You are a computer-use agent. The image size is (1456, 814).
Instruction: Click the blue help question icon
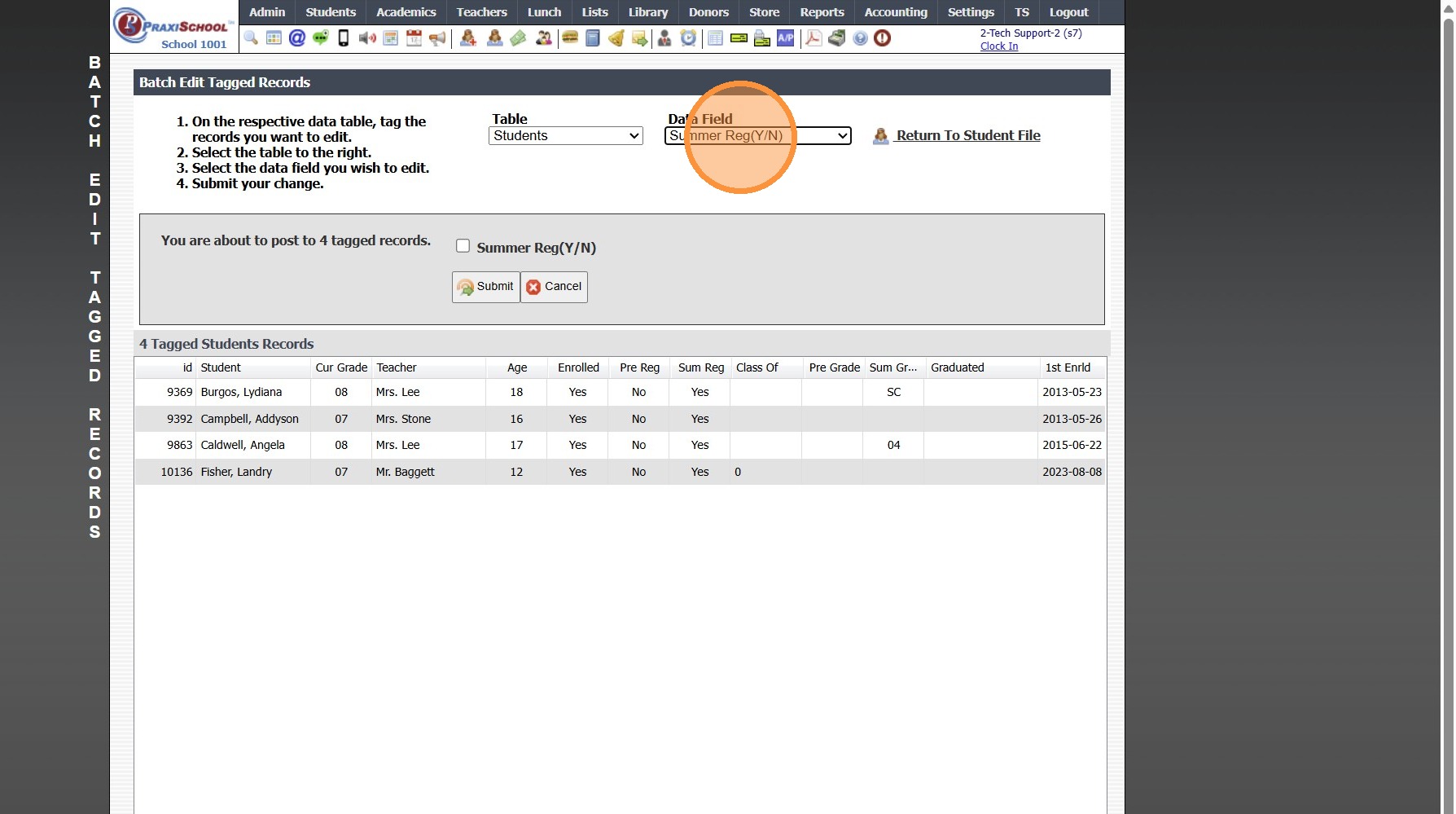tap(860, 38)
